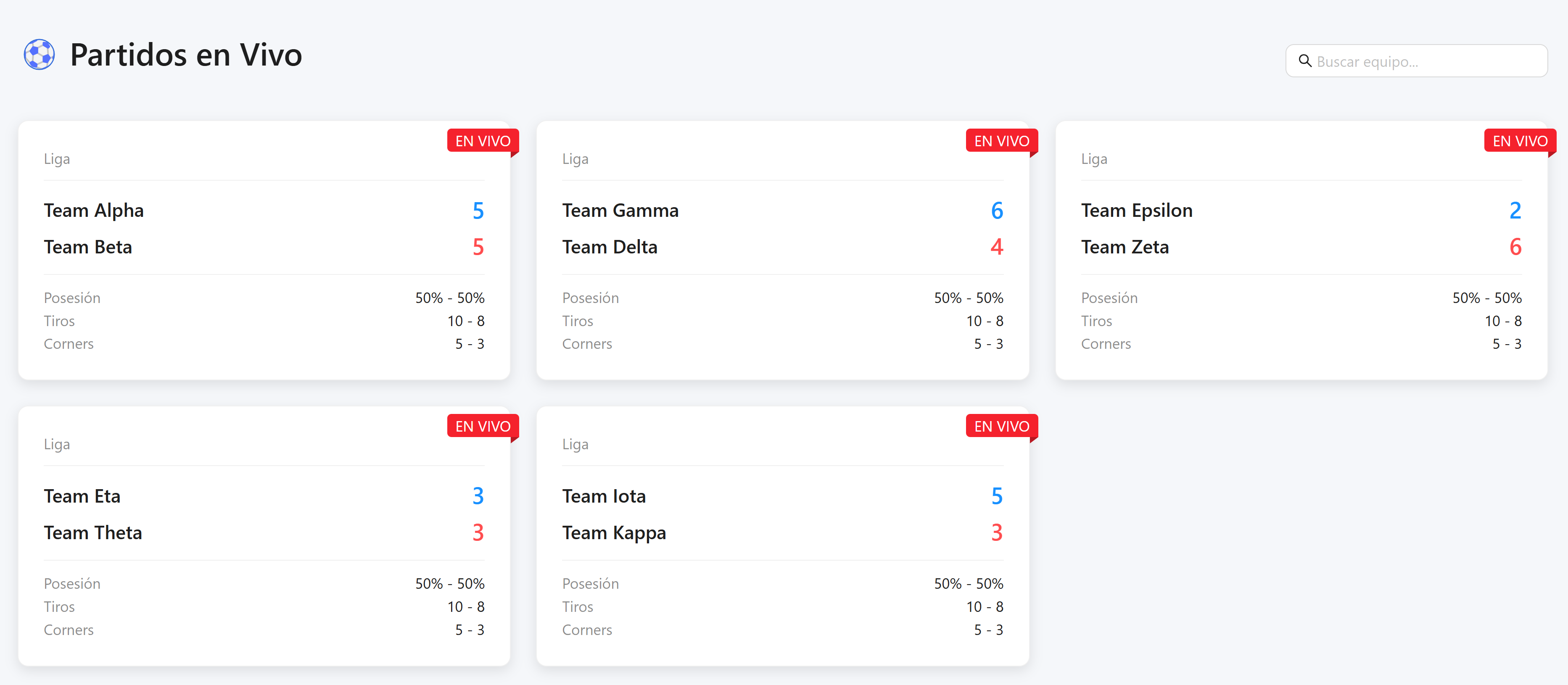Click the EN VIVO badge on Team Iota match
Viewport: 1568px width, 685px height.
click(x=1001, y=426)
